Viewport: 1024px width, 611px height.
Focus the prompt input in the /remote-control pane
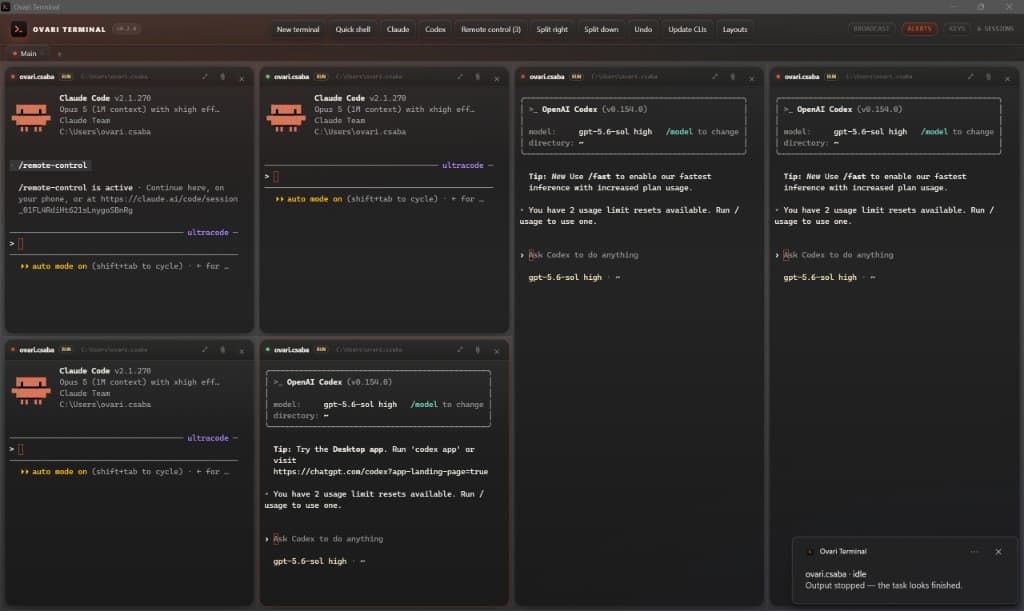pos(124,243)
